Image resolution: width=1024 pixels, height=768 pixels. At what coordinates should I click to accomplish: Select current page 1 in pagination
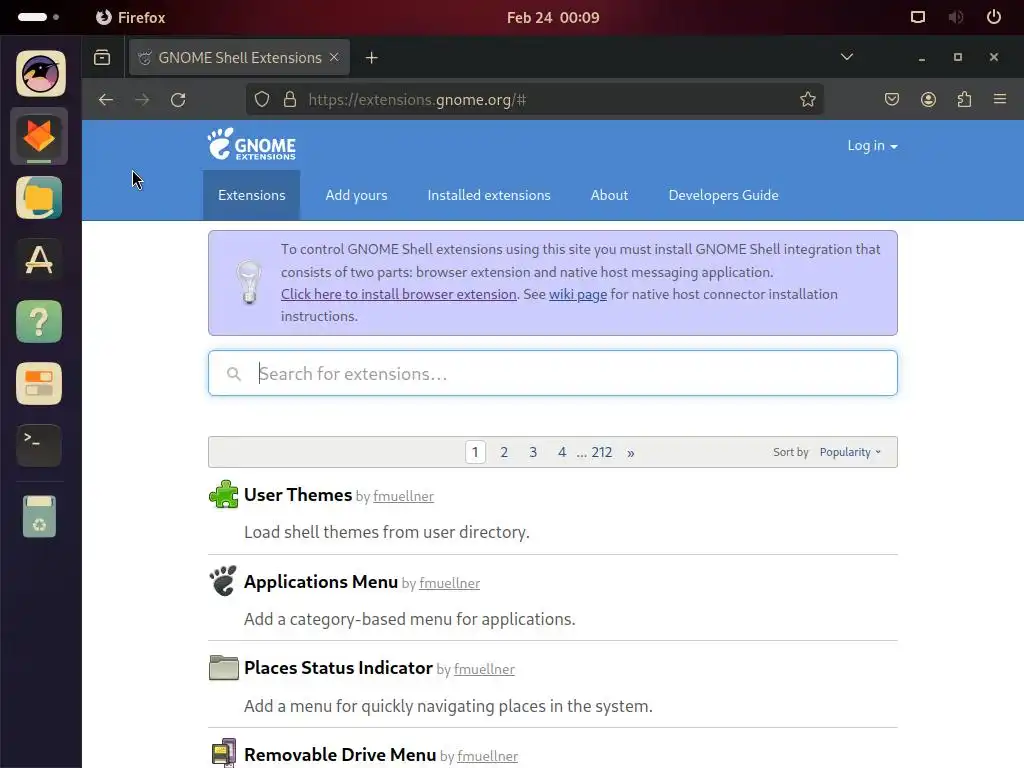tap(475, 452)
